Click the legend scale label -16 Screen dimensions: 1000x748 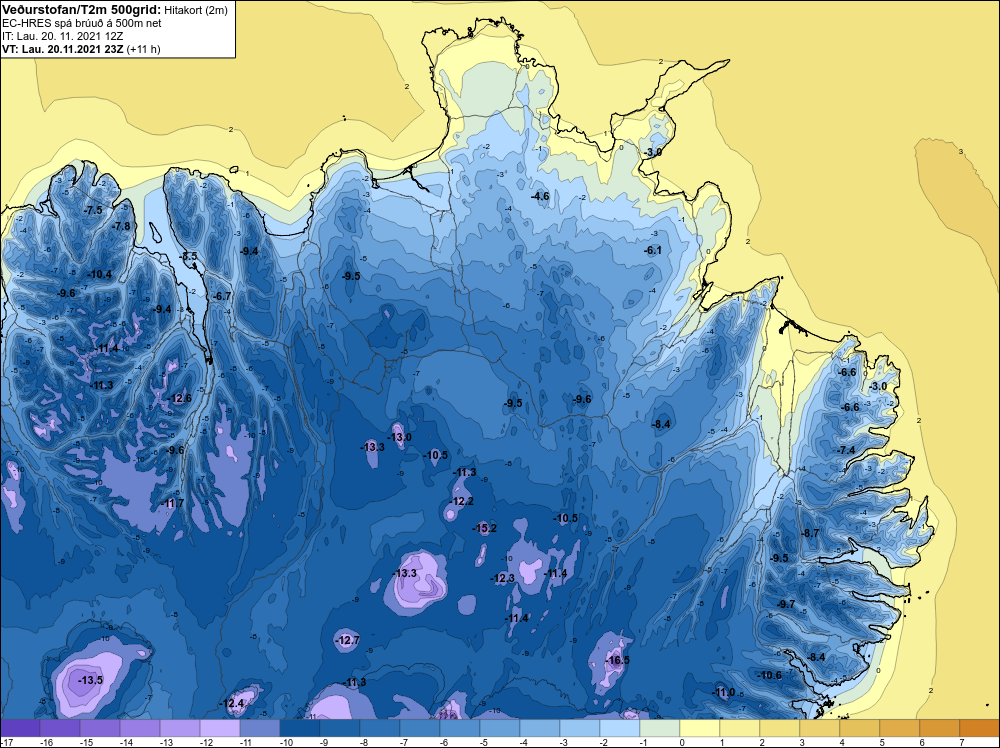click(46, 743)
